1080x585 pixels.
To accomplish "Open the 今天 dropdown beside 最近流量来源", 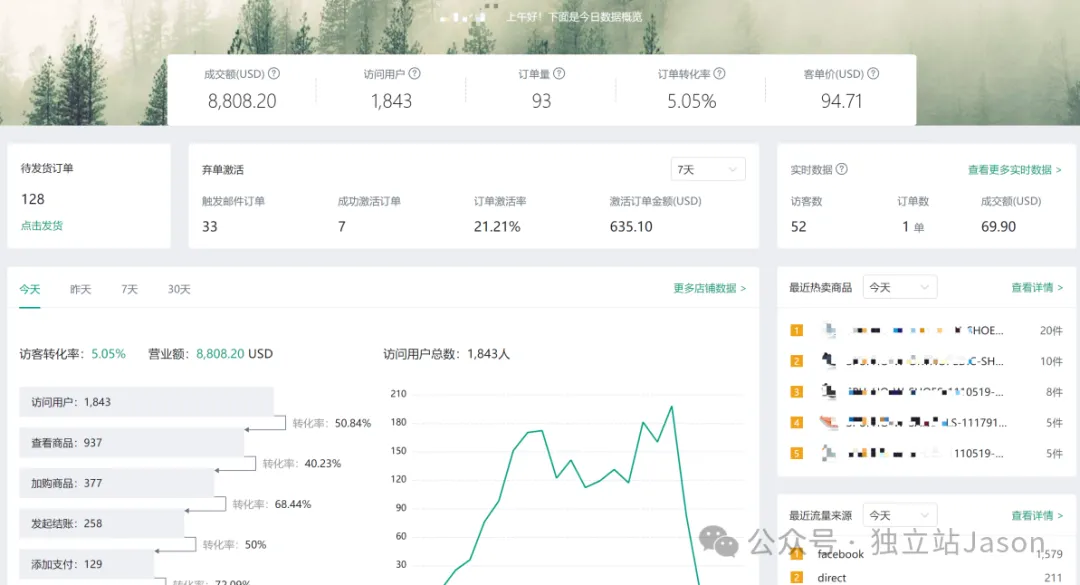I will tap(899, 515).
